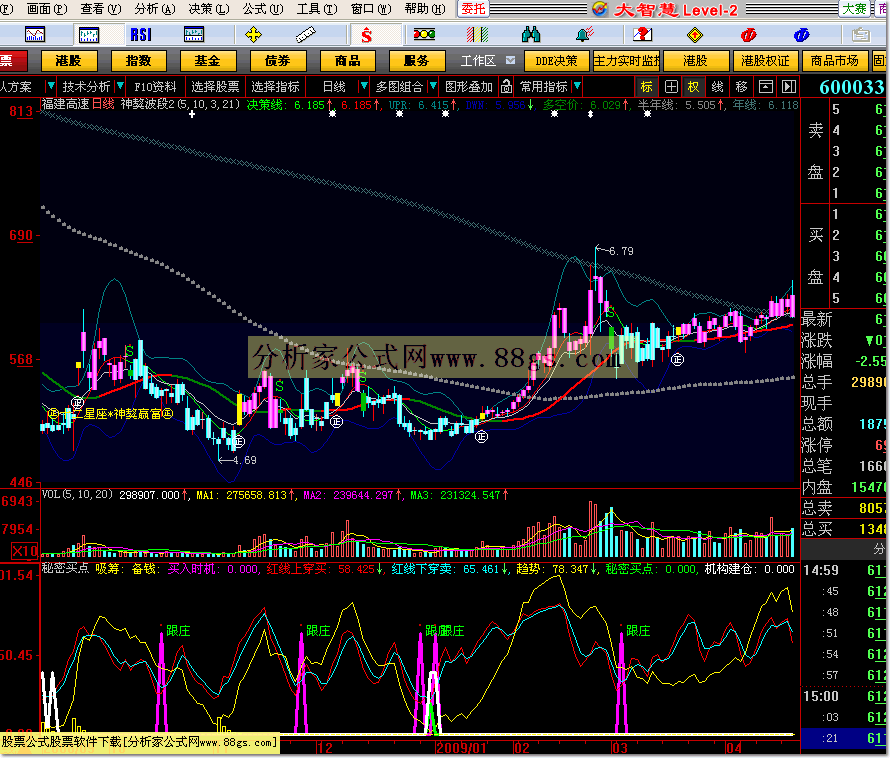Screen dimensions: 893x760
Task: Open the line chart view icon
Action: (35, 35)
